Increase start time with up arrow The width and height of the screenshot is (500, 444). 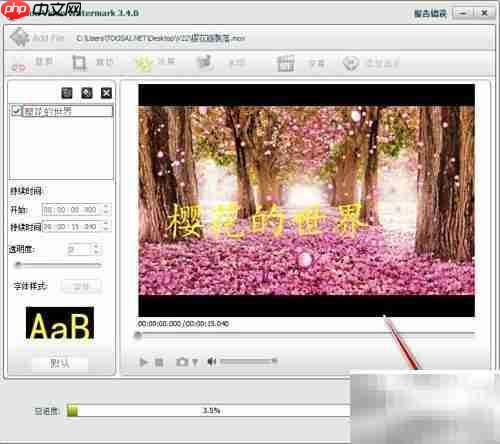coord(106,207)
